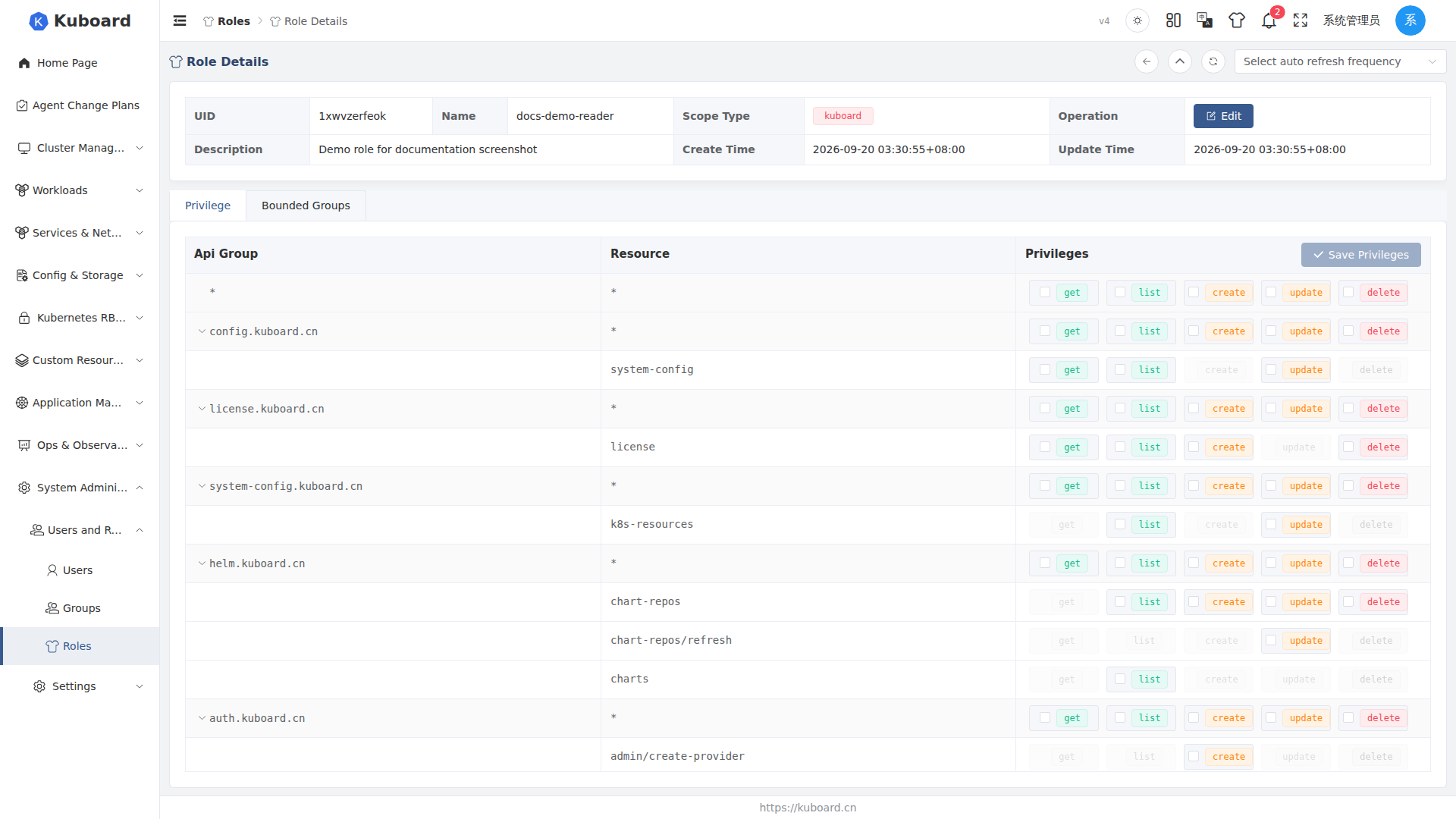
Task: Click the Cluster Management monitor icon
Action: [24, 148]
